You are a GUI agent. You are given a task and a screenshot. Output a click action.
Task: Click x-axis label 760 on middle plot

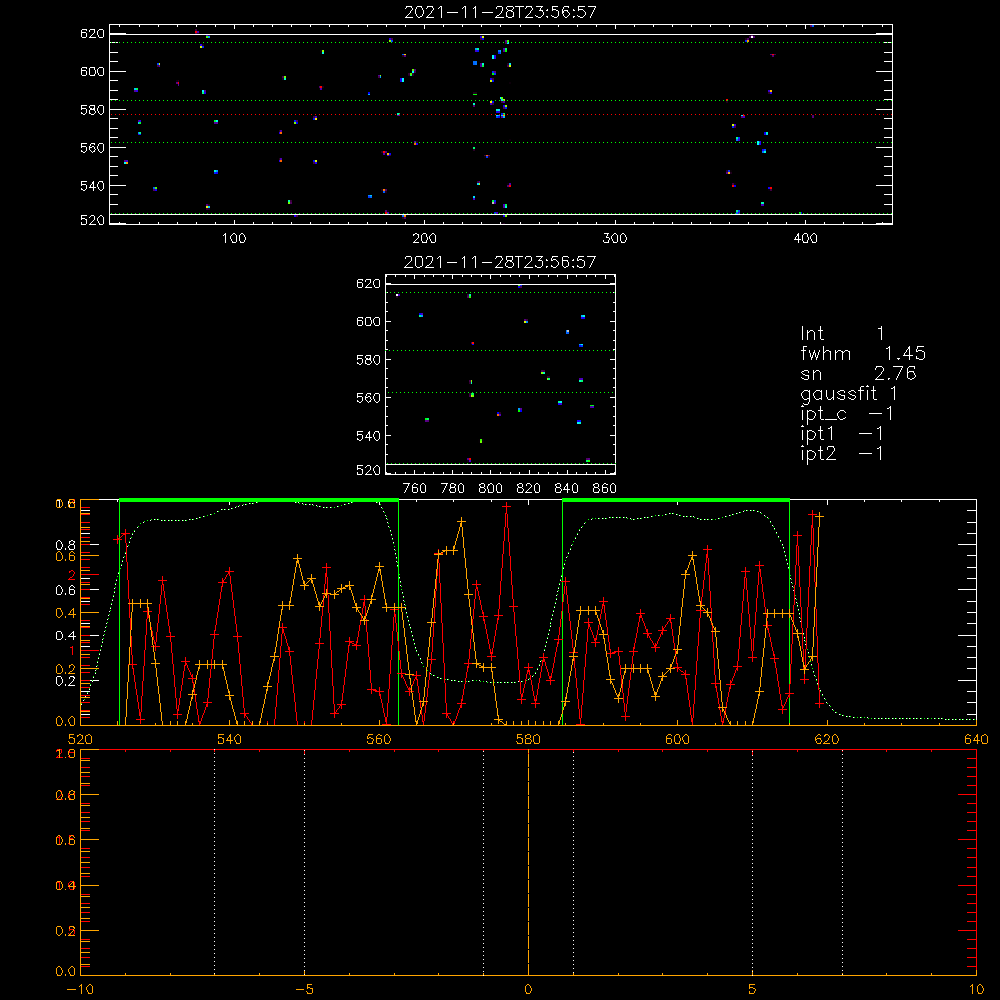click(415, 489)
